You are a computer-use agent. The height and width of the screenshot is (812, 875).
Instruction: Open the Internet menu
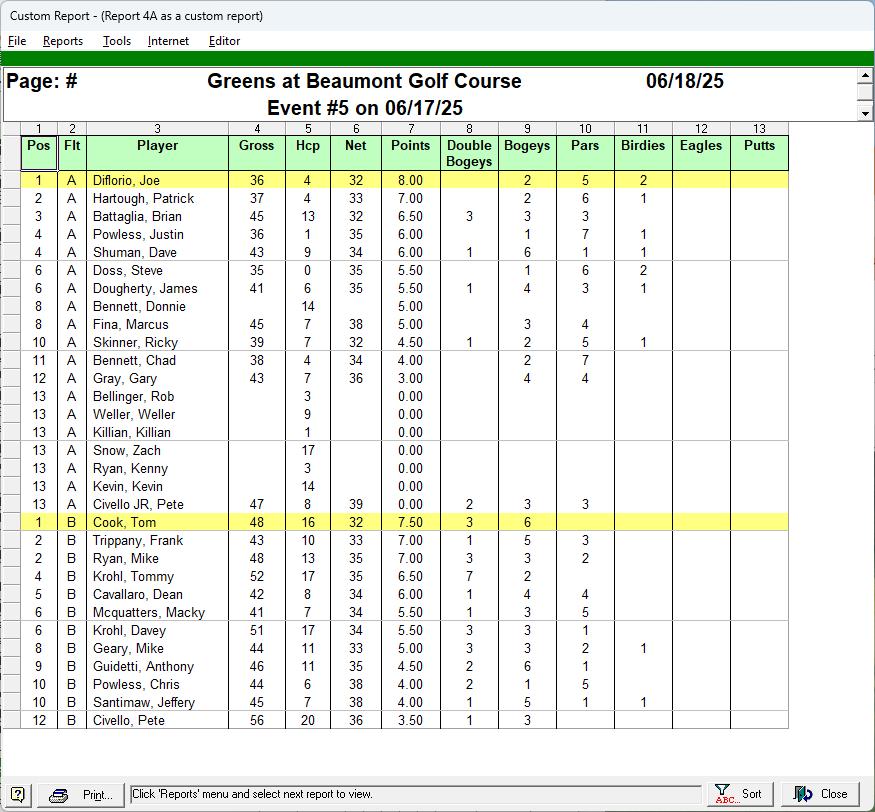[x=168, y=41]
